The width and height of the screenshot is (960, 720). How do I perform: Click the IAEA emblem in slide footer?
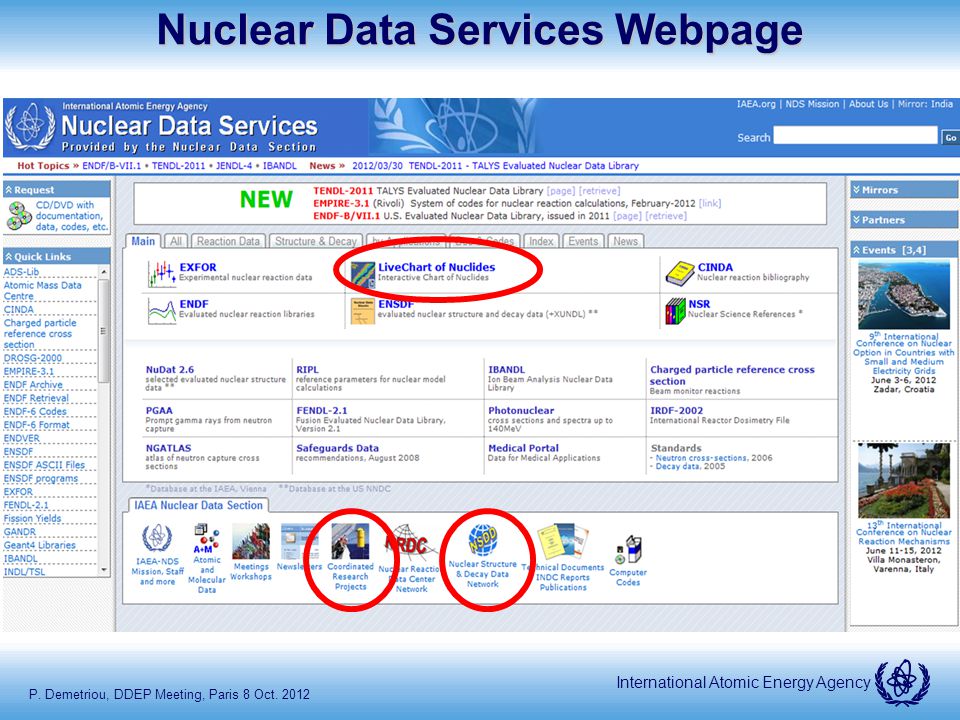click(902, 683)
